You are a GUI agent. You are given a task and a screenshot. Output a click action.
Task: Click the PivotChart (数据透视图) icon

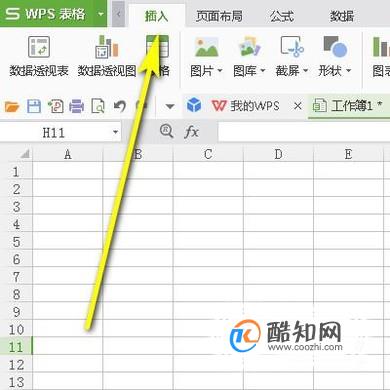pyautogui.click(x=106, y=47)
